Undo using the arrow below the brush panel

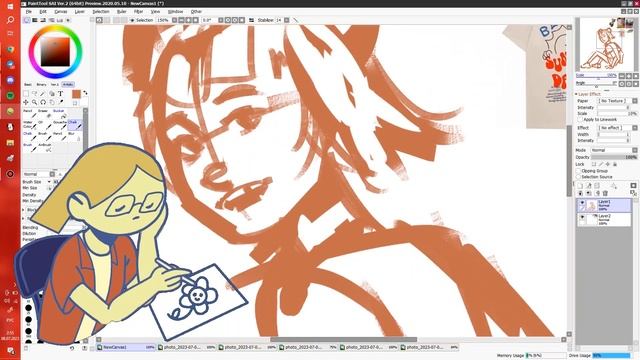point(72,348)
